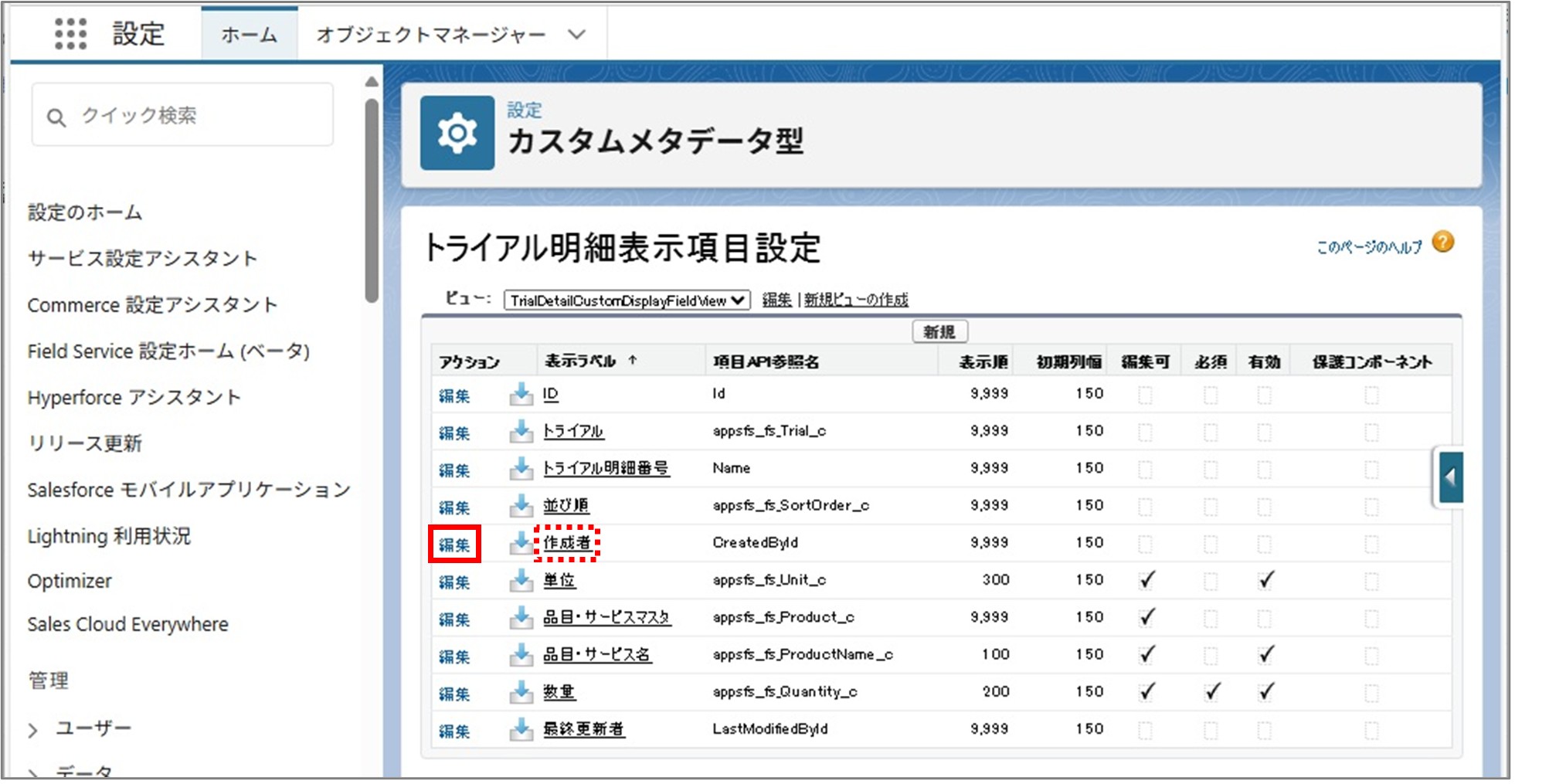The width and height of the screenshot is (1566, 784).
Task: Open the App Launcher waffle icon
Action: tap(72, 33)
